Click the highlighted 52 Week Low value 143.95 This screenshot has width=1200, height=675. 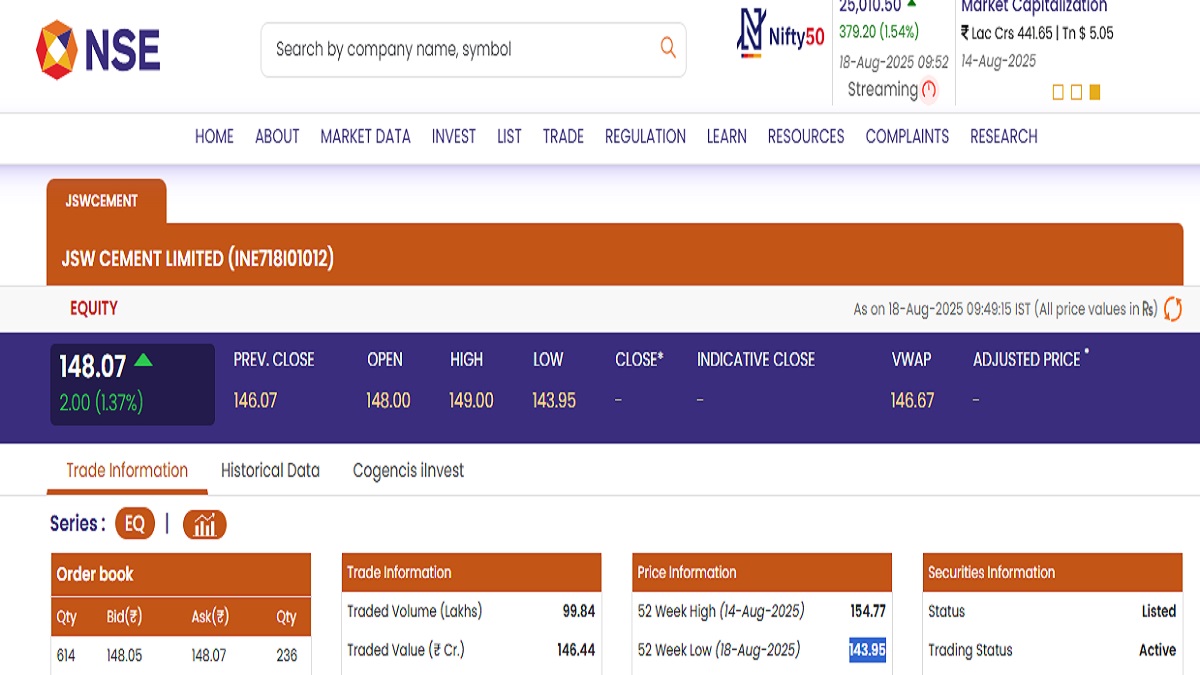(867, 650)
